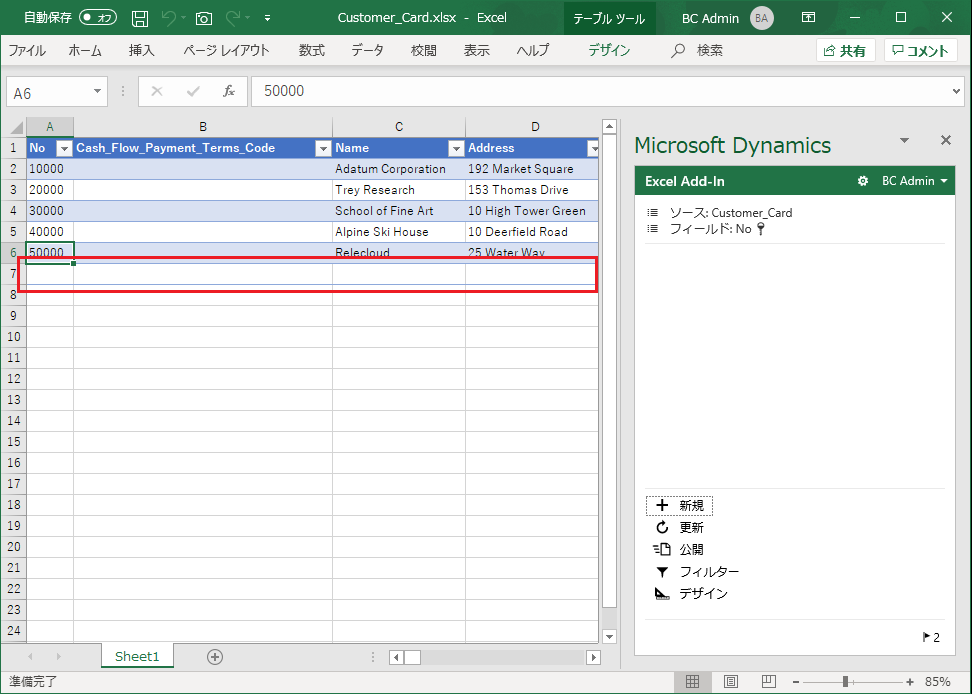Image resolution: width=972 pixels, height=694 pixels.
Task: Click the enter checkmark in formula bar
Action: pos(193,92)
